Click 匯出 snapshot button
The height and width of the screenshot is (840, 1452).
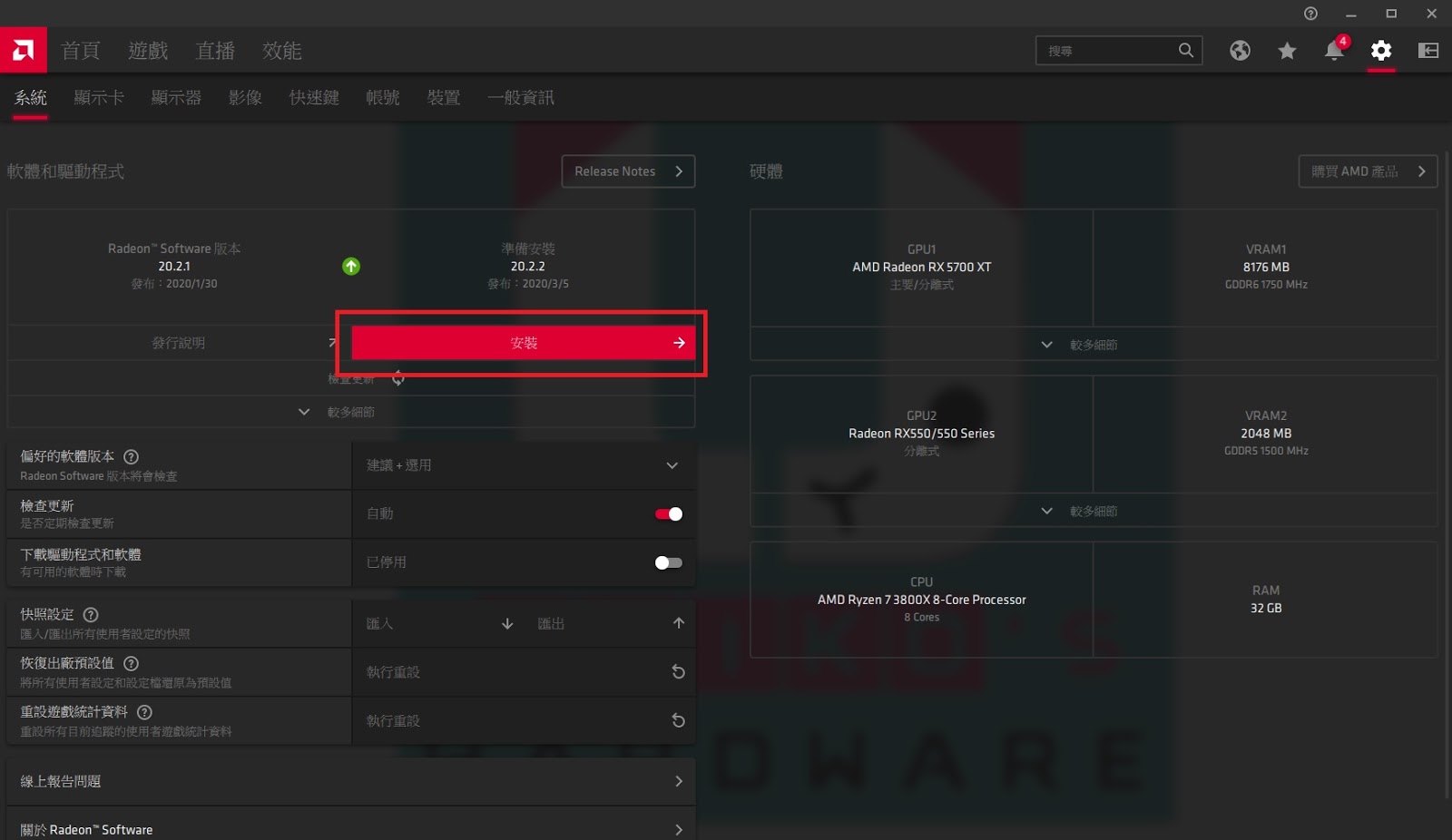[611, 624]
